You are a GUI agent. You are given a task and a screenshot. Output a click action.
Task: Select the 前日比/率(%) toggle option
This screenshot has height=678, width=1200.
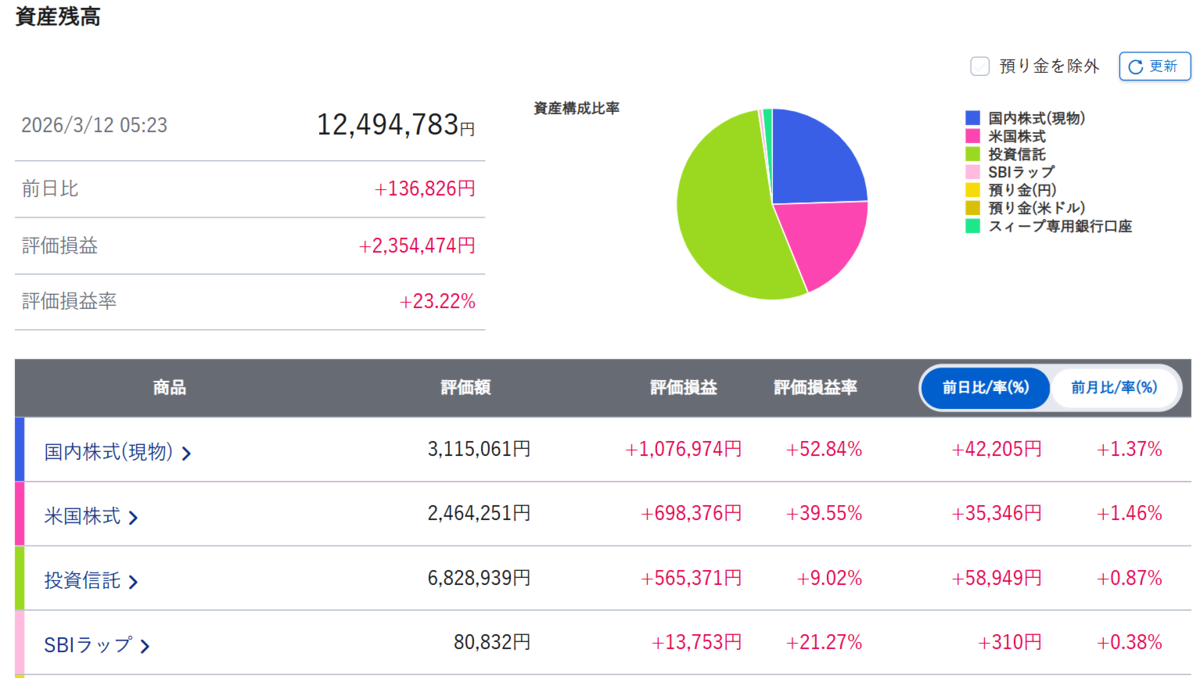coord(985,388)
